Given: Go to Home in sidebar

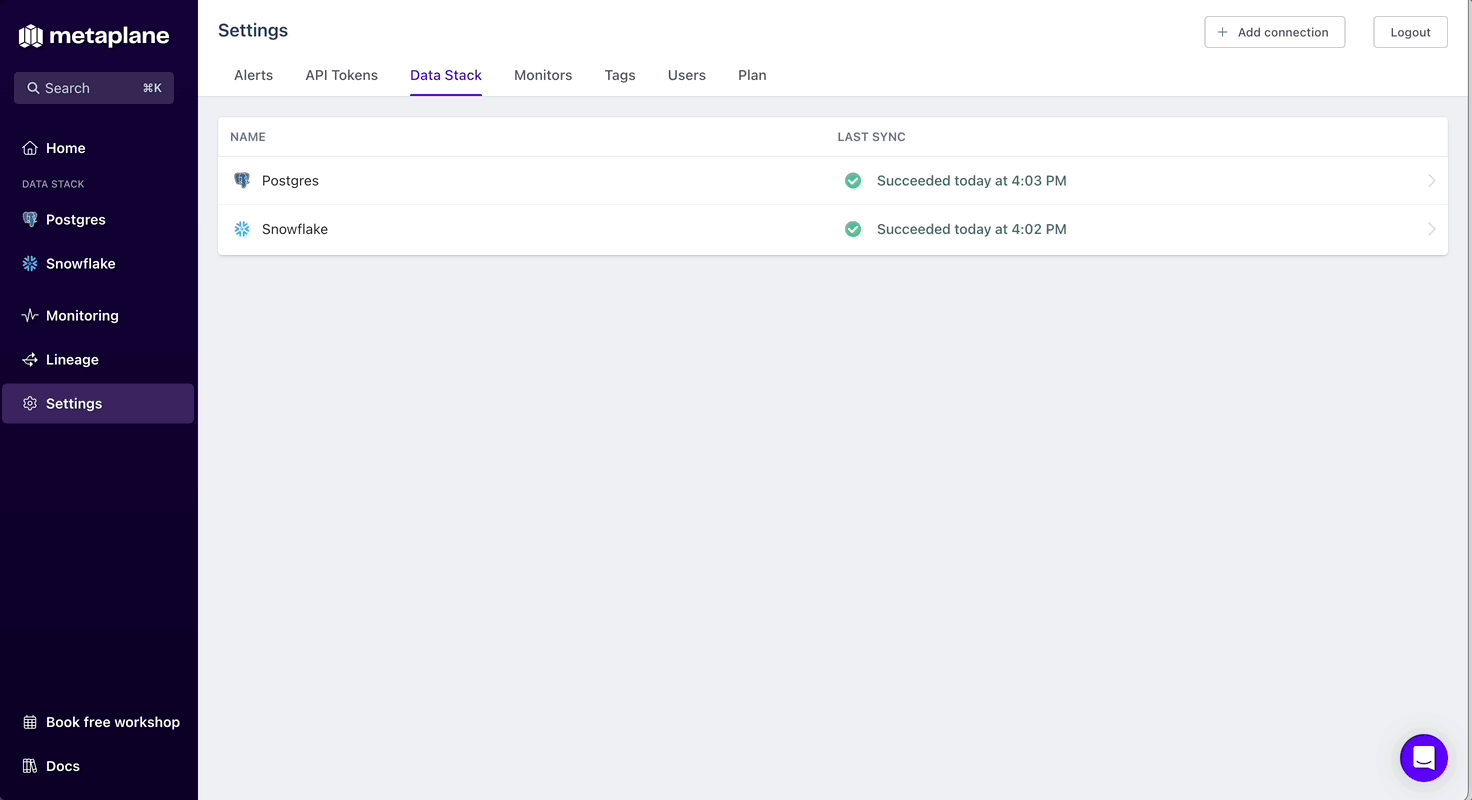Looking at the screenshot, I should click(x=98, y=148).
